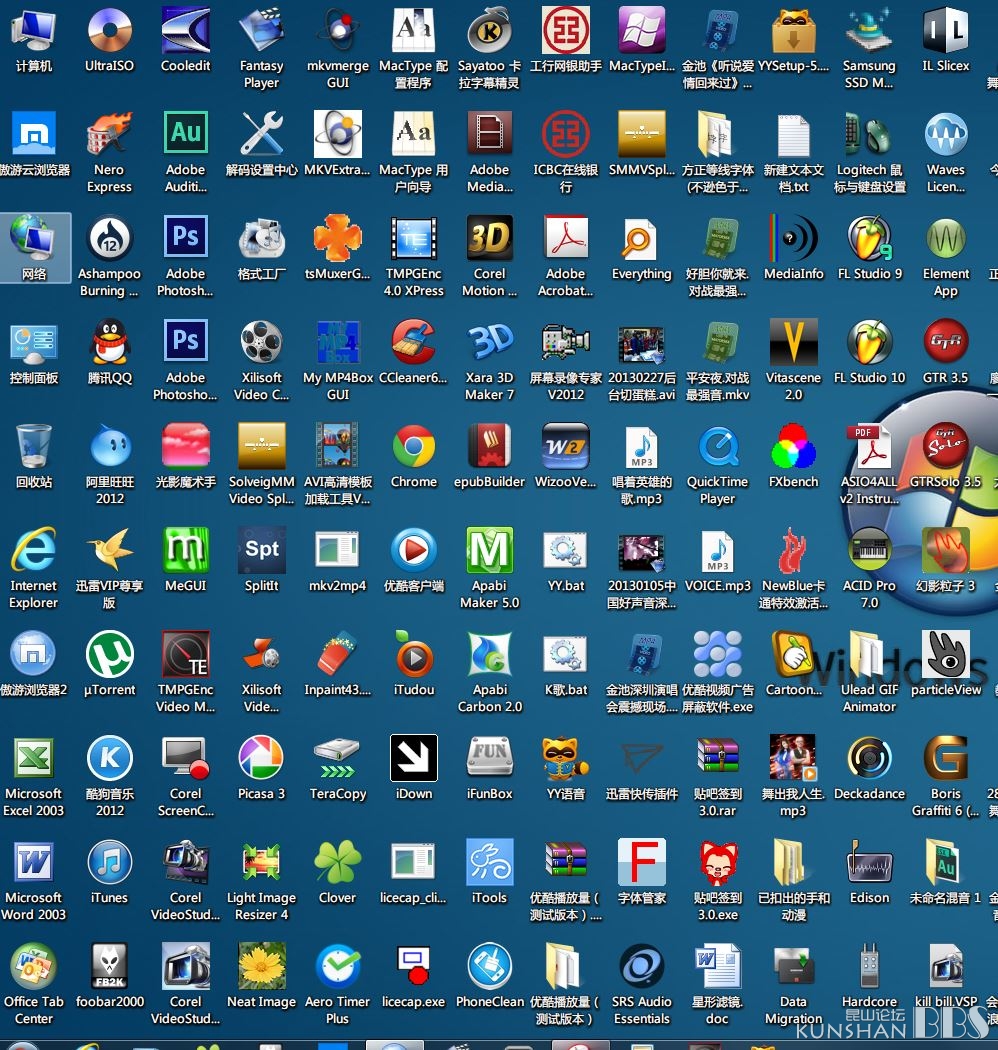The image size is (998, 1050).
Task: Click the Waves Licen... icon
Action: (946, 135)
